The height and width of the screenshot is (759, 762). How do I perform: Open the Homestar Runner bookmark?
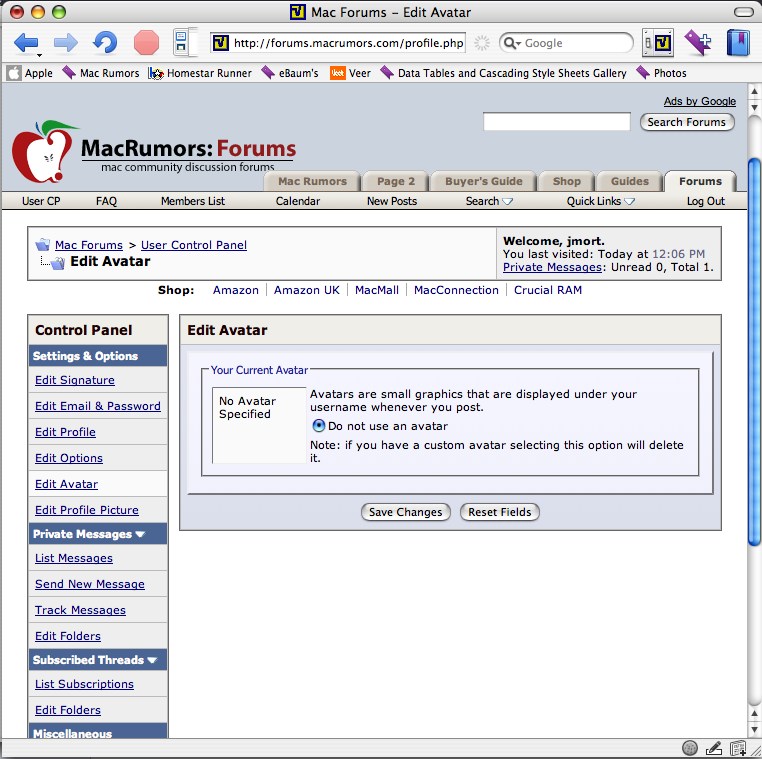pyautogui.click(x=200, y=73)
